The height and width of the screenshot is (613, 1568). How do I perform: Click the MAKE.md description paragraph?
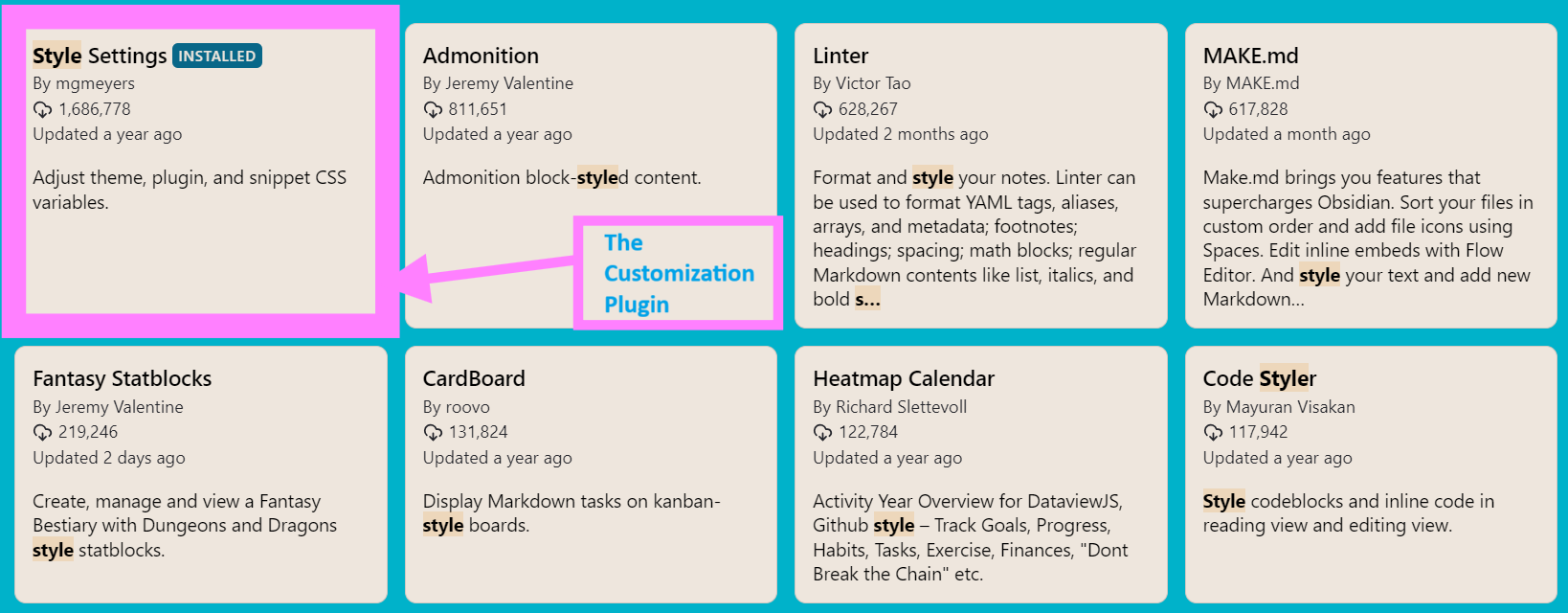pyautogui.click(x=1367, y=238)
